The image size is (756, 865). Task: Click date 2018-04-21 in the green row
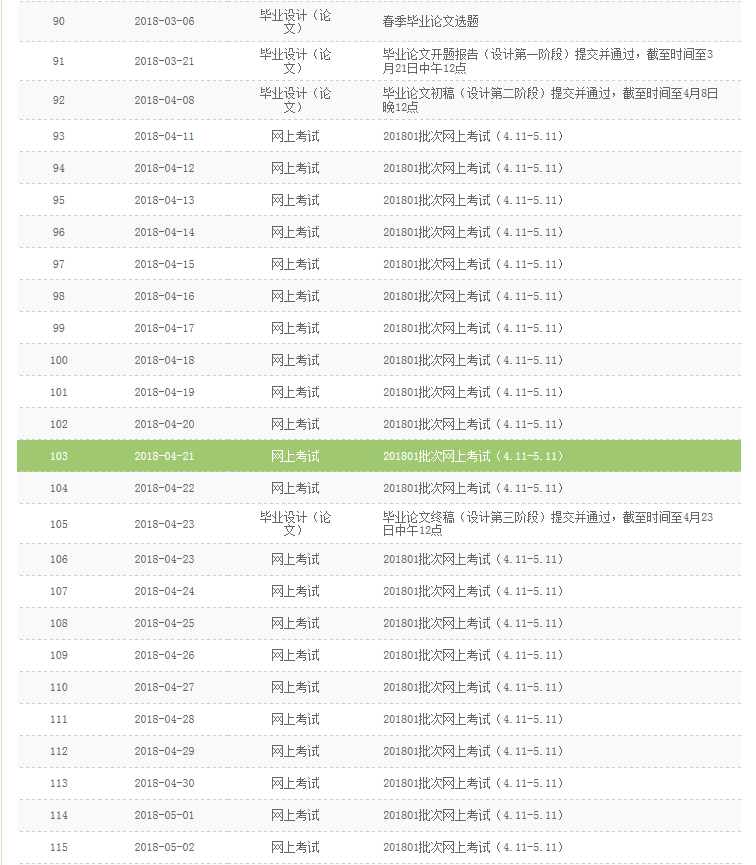(x=164, y=456)
